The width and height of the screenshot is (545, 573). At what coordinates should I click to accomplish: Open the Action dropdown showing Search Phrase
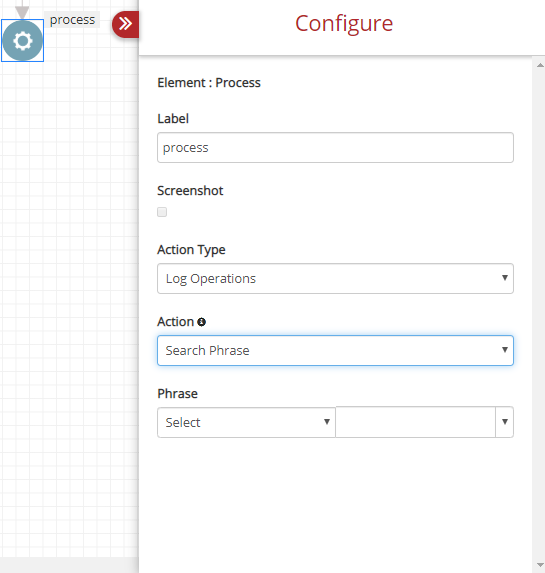tap(335, 350)
